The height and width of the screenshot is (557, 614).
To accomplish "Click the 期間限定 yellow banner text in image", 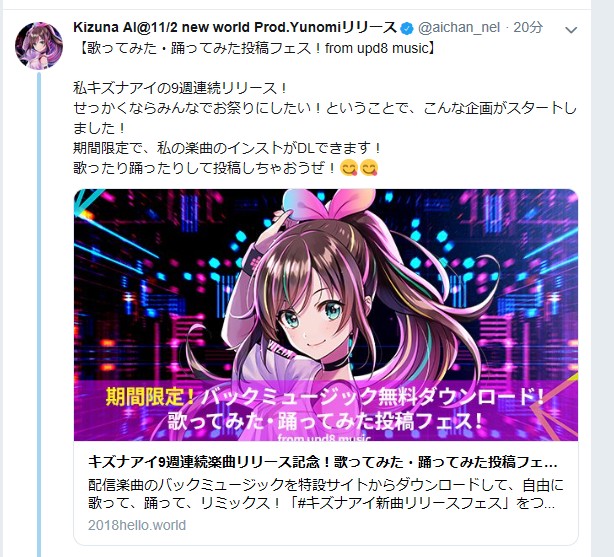I will tap(149, 397).
